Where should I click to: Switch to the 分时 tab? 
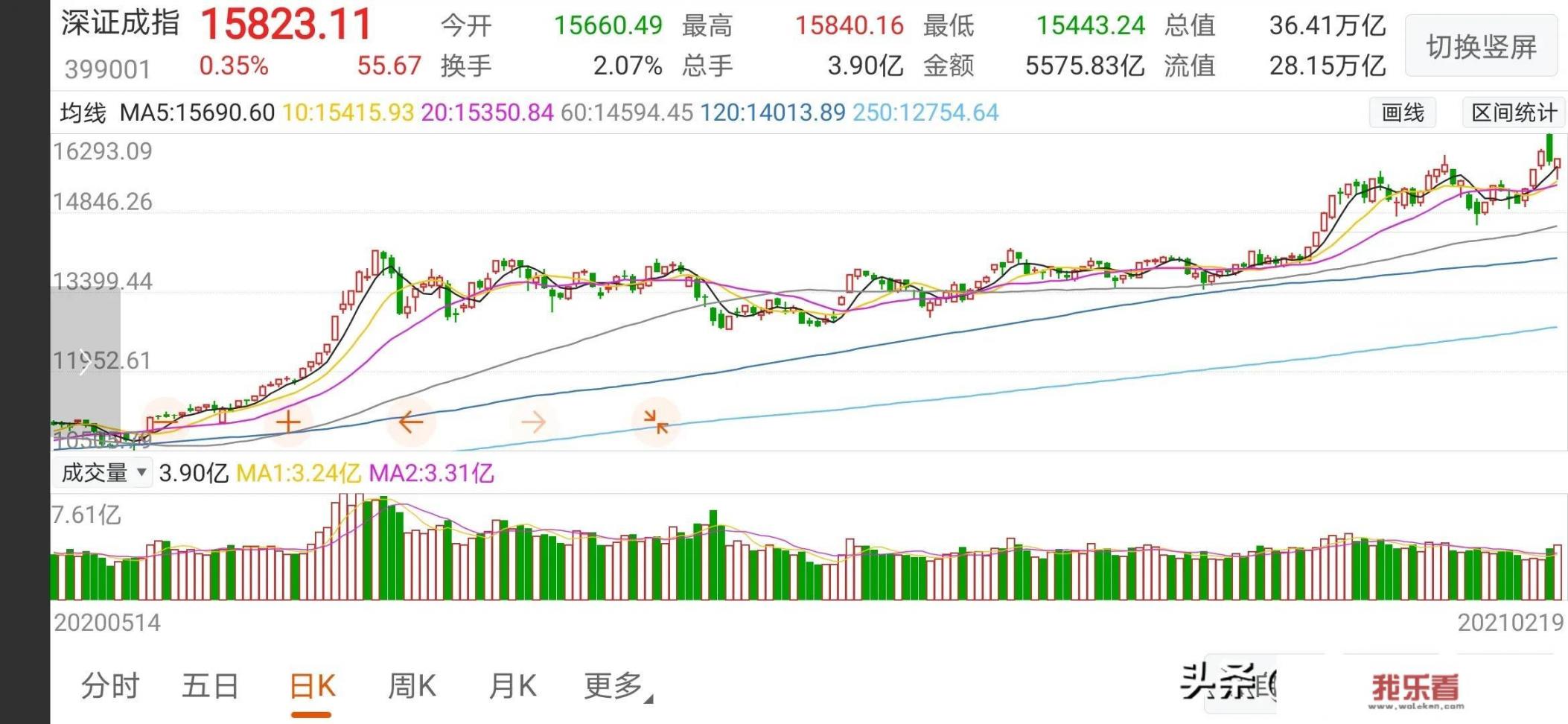click(110, 686)
